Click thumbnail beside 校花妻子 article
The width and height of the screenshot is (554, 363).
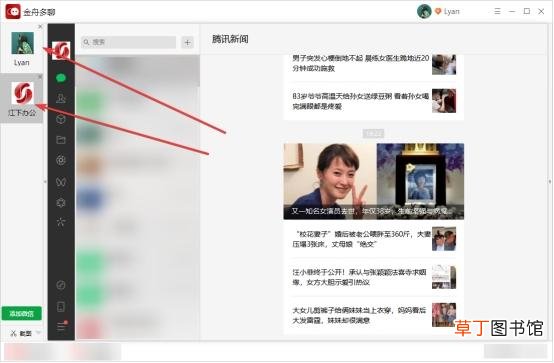(444, 239)
